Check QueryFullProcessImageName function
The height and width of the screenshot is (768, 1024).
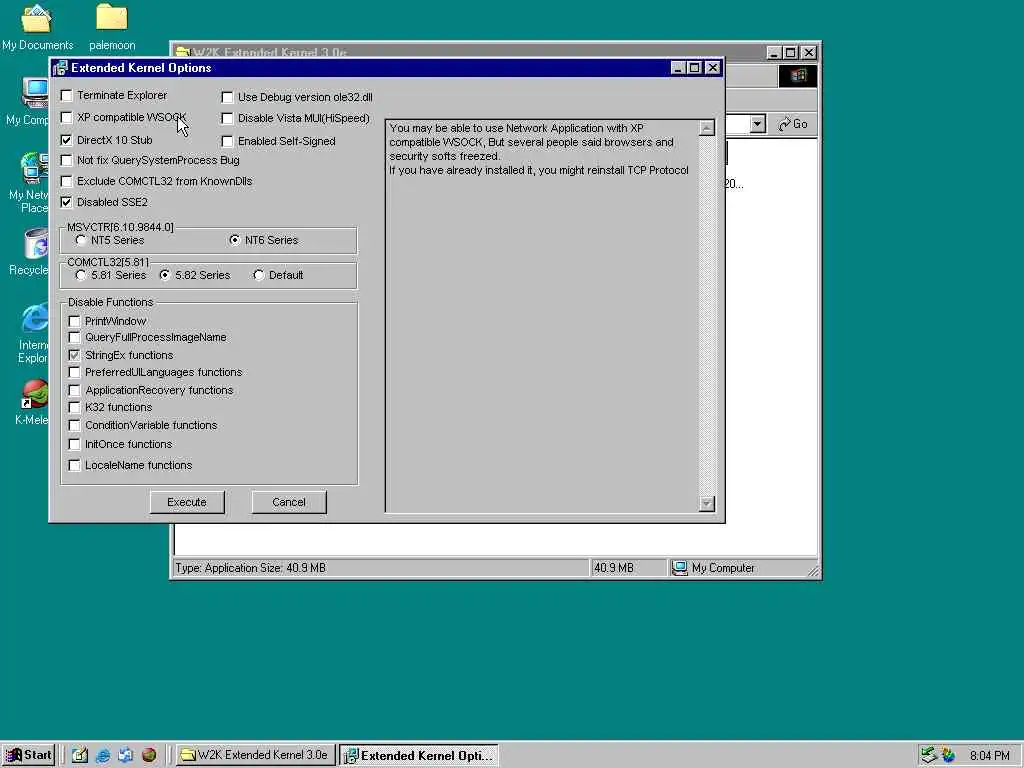[x=74, y=337]
